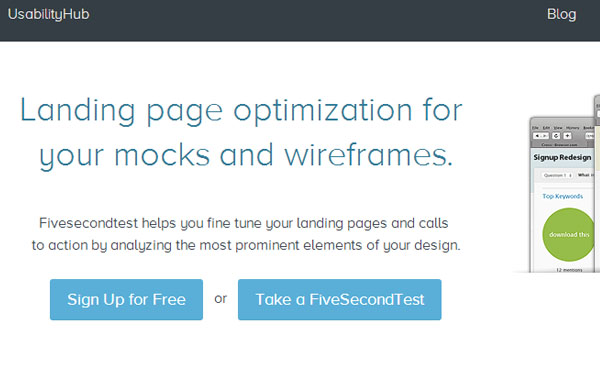600x370 pixels.
Task: Click the Landing page optimization headline
Action: (x=241, y=133)
